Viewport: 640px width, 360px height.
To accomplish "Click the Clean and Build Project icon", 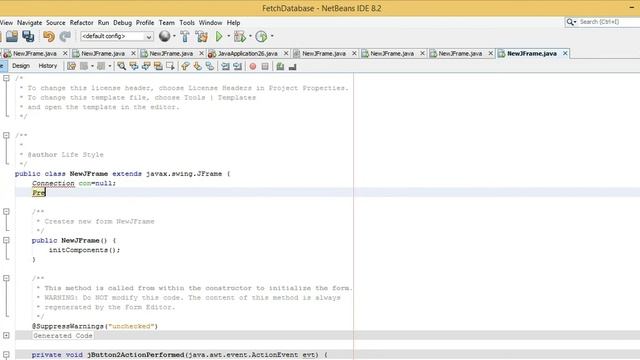I will tap(202, 36).
